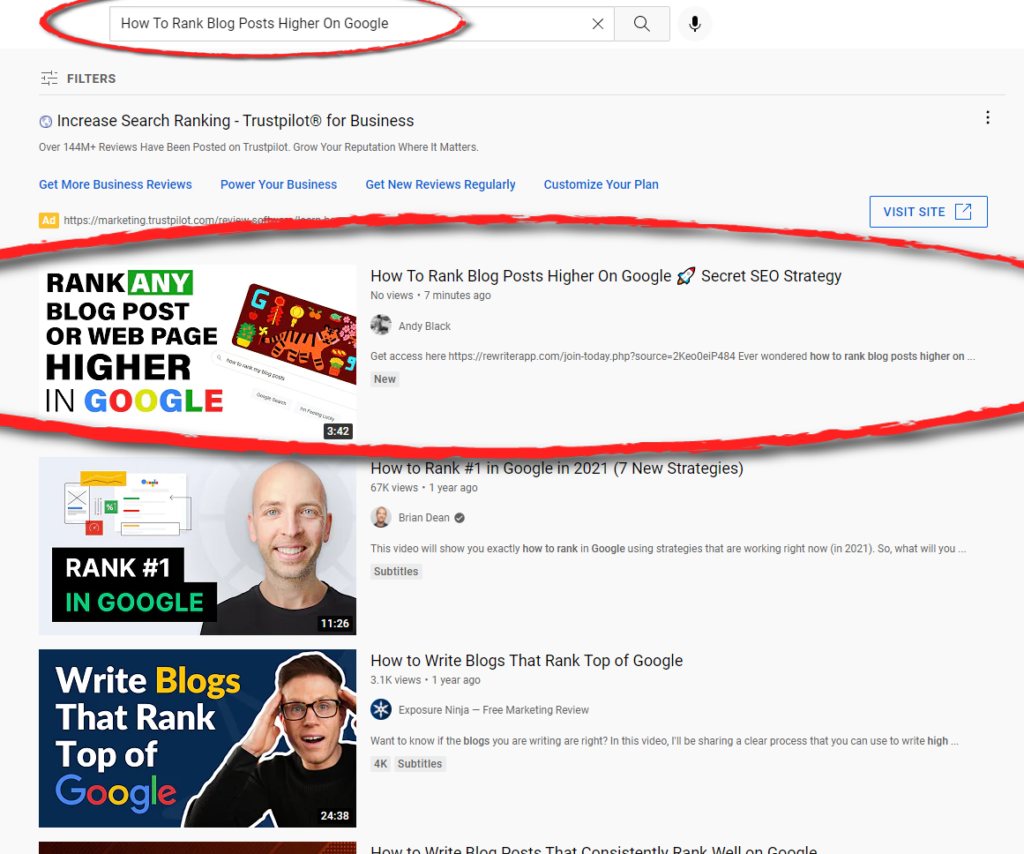Open Get New Reviews Regularly link
The height and width of the screenshot is (854, 1024).
pos(440,185)
